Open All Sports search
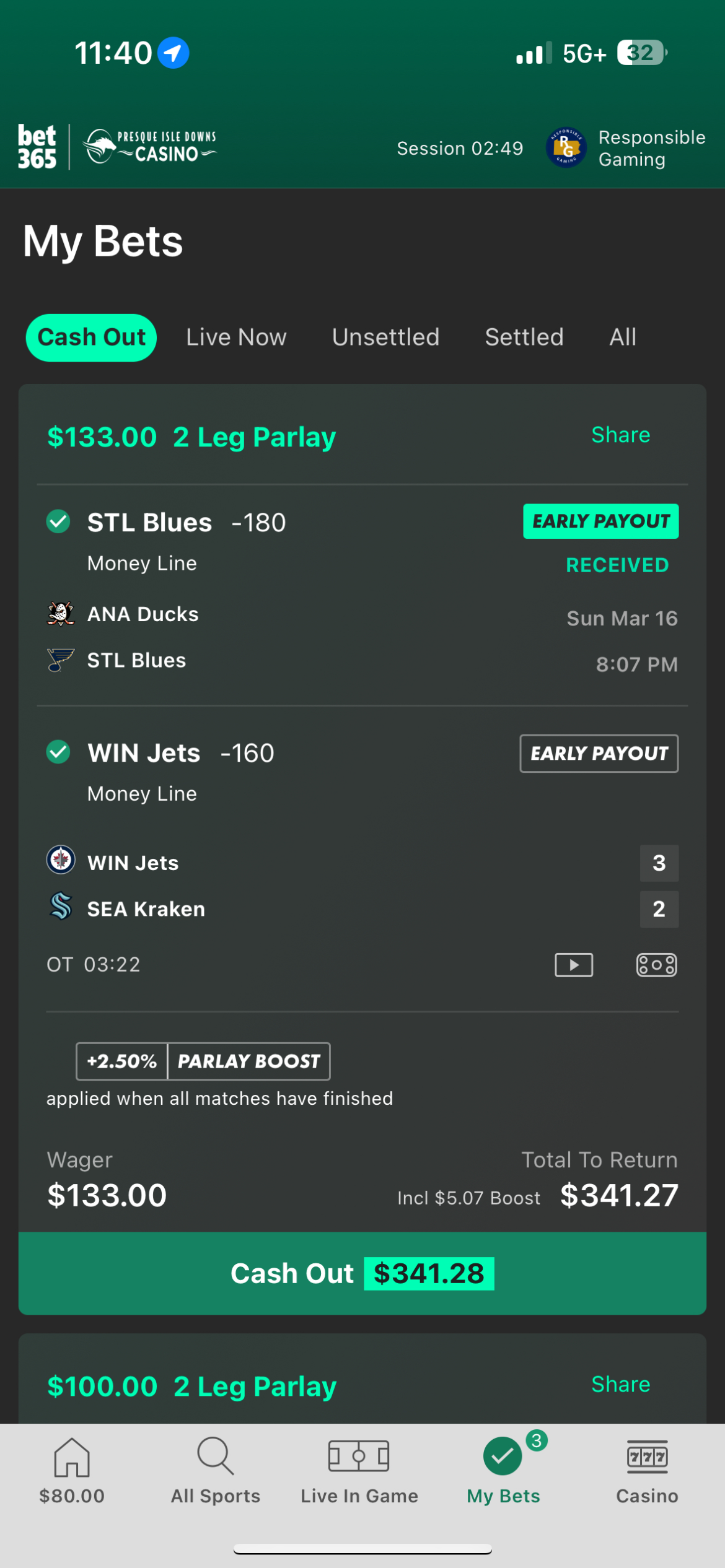 point(216,1470)
